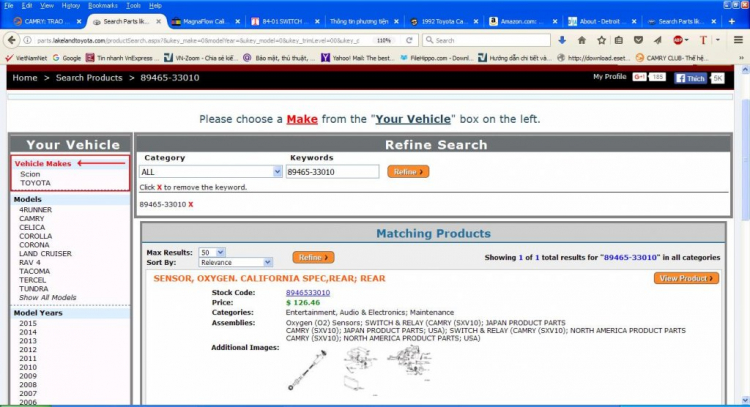Click Show All Models link
Viewport: 750px width, 407px height.
(47, 297)
